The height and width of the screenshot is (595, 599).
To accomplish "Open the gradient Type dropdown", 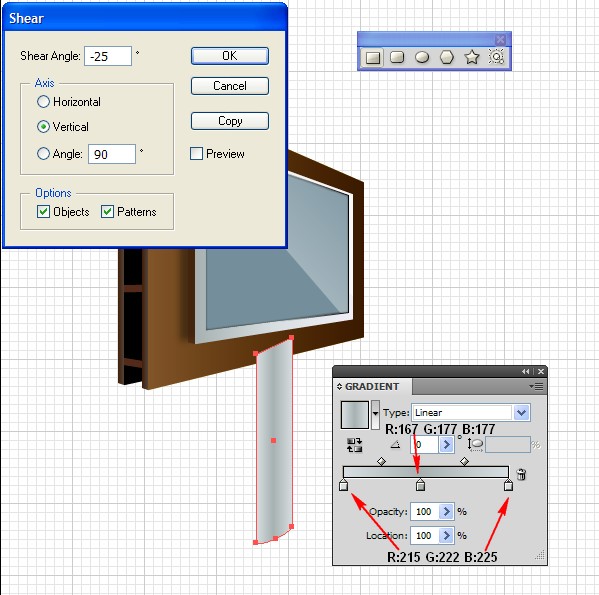I will click(522, 413).
